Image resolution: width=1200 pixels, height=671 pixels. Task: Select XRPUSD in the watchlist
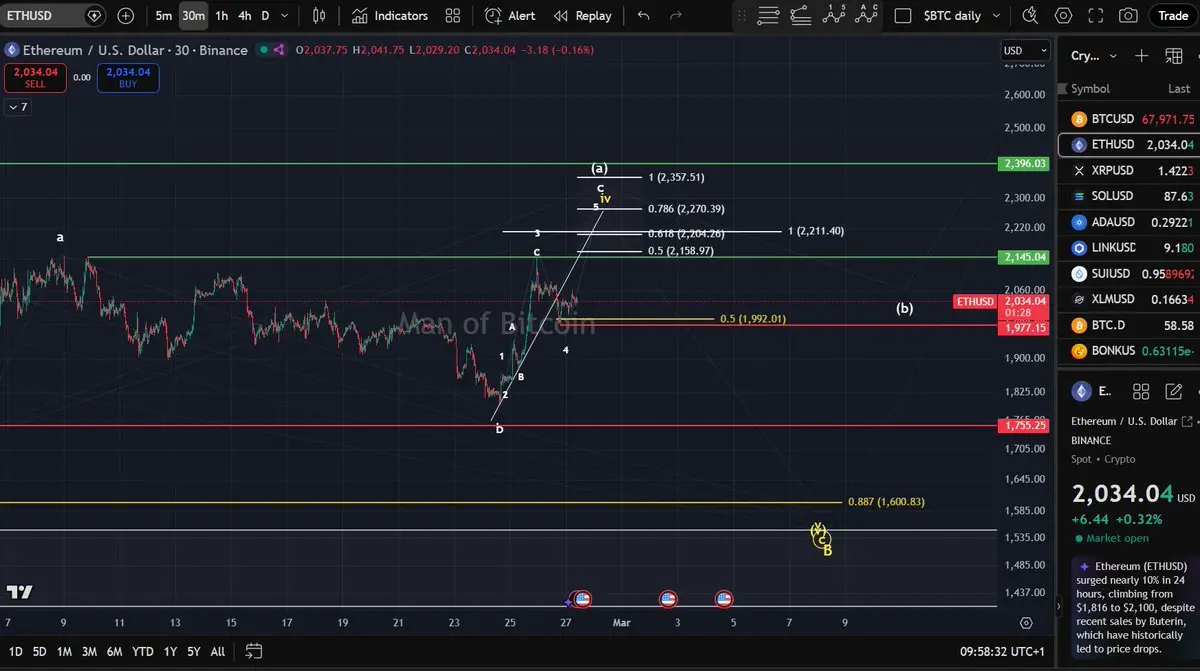1131,170
